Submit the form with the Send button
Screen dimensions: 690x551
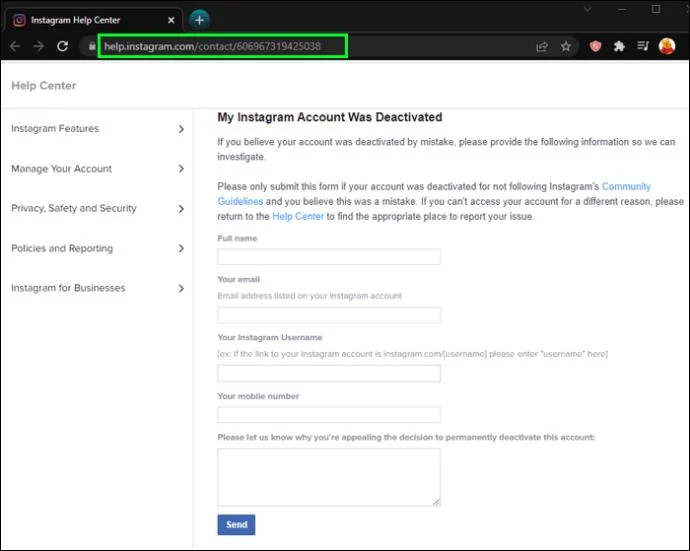coord(236,525)
